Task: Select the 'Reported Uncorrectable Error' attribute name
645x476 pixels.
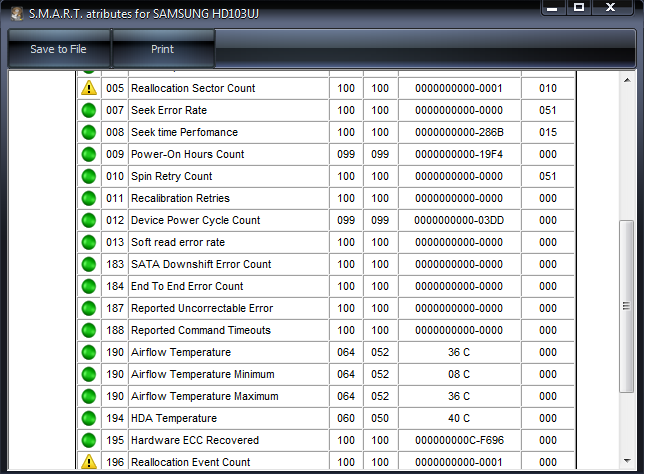Action: pos(202,309)
